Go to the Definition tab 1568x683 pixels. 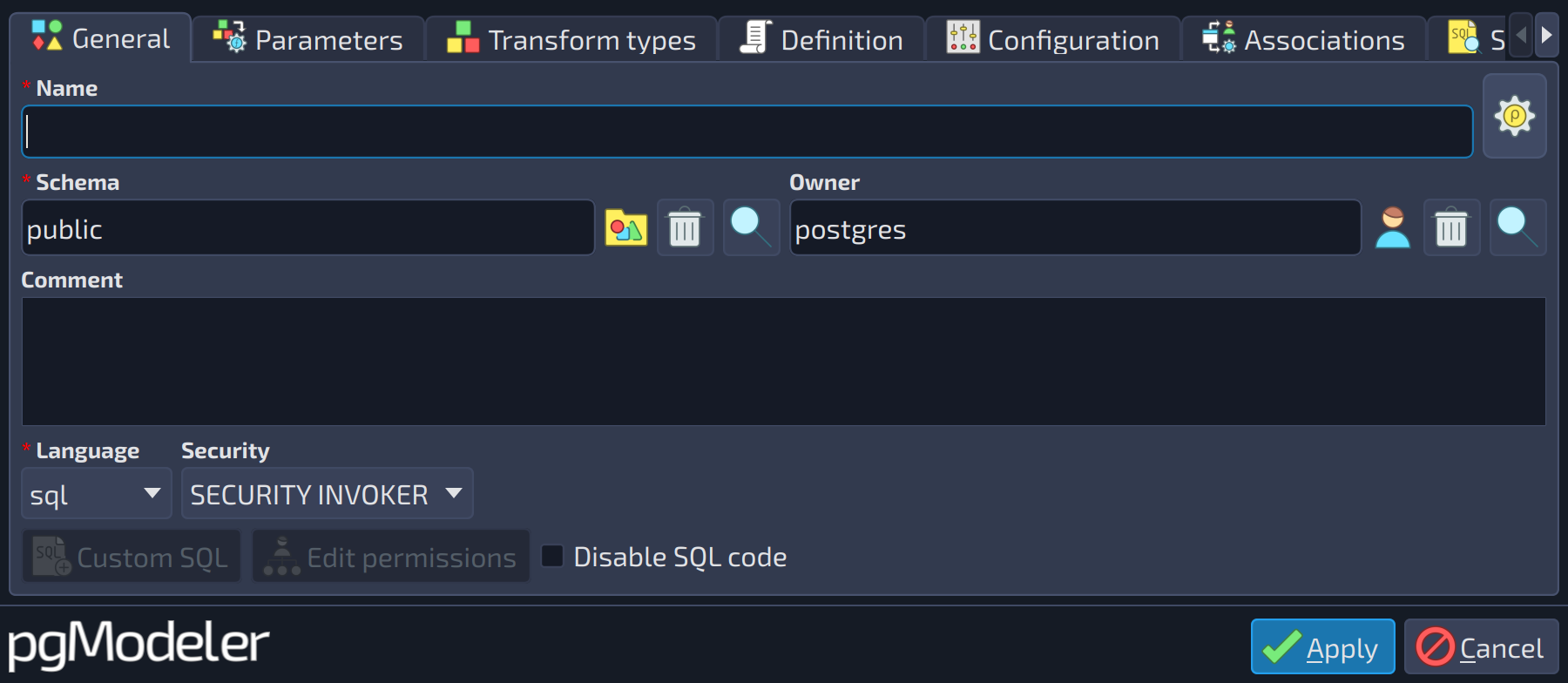[x=821, y=39]
